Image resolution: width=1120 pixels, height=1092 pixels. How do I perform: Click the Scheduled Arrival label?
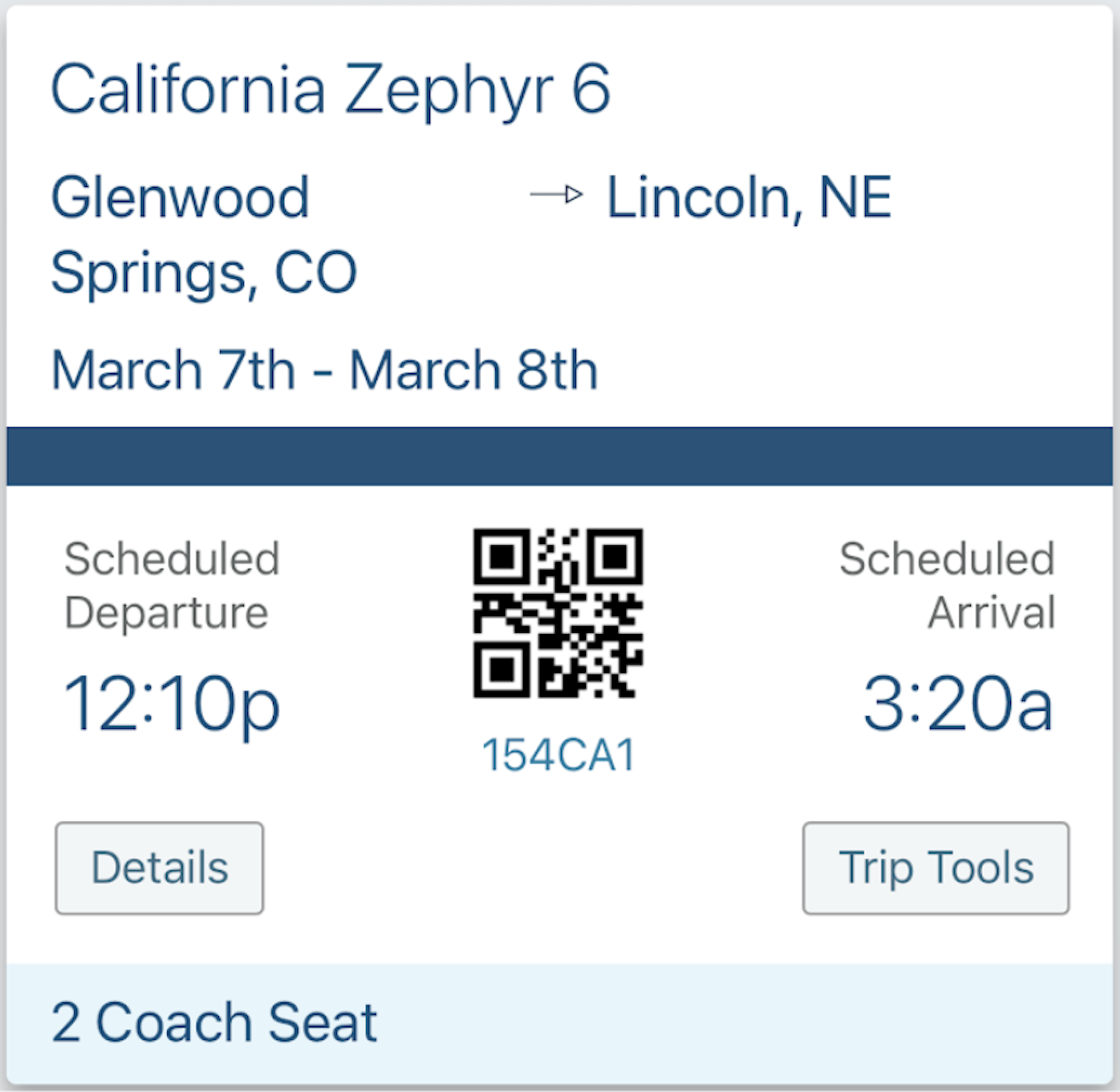pos(948,585)
